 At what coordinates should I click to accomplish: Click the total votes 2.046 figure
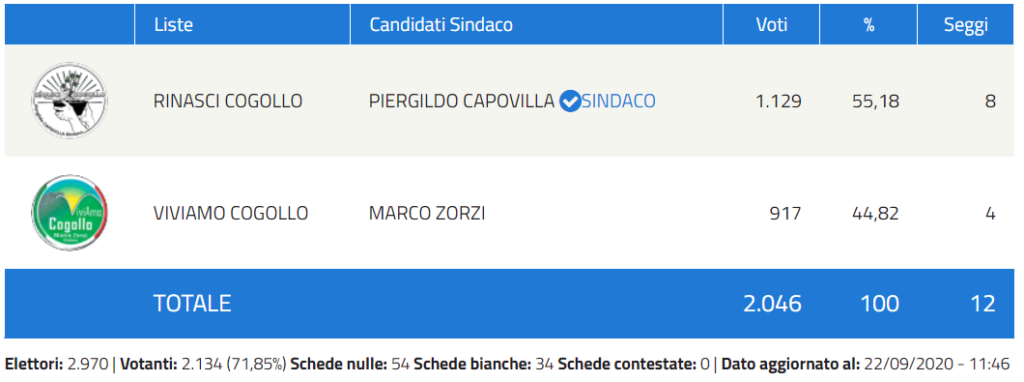[773, 304]
